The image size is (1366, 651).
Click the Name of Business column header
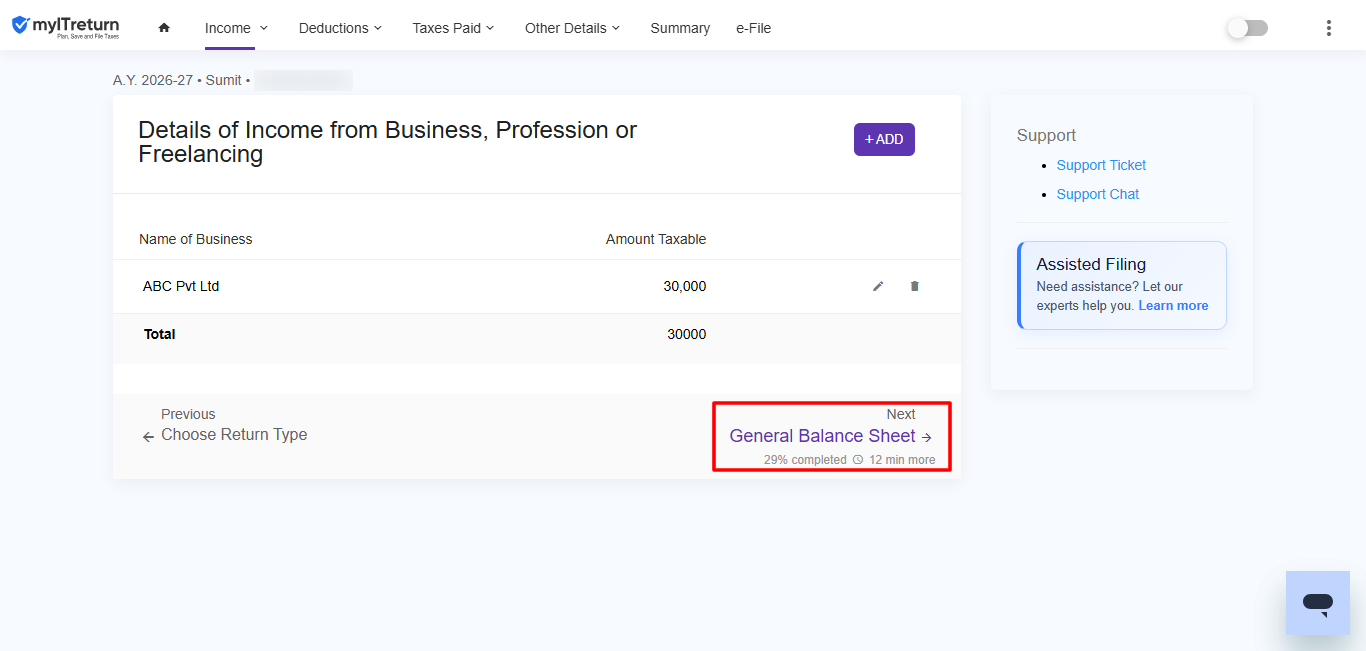pos(196,239)
